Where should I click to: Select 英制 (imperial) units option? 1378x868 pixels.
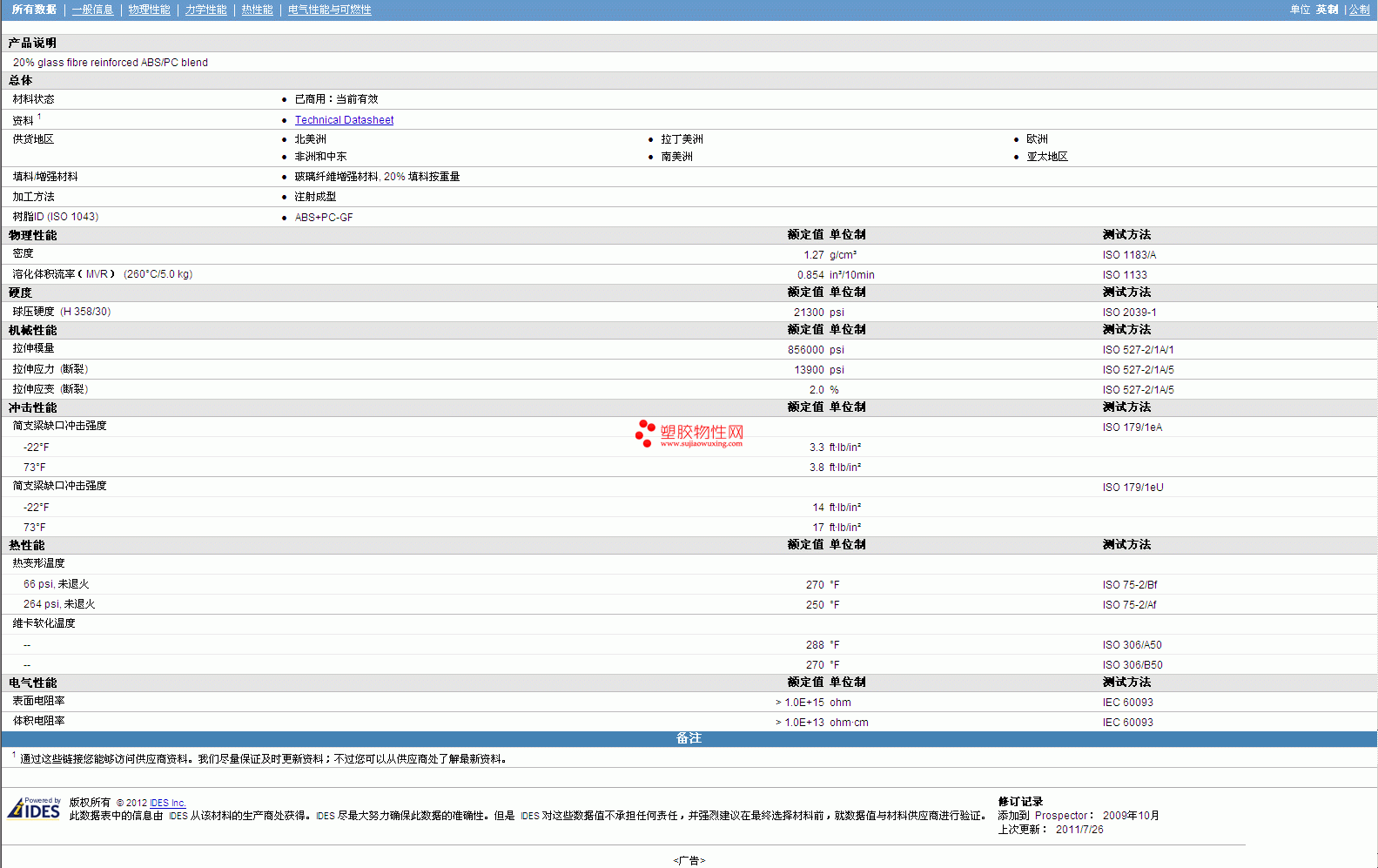pyautogui.click(x=1327, y=10)
